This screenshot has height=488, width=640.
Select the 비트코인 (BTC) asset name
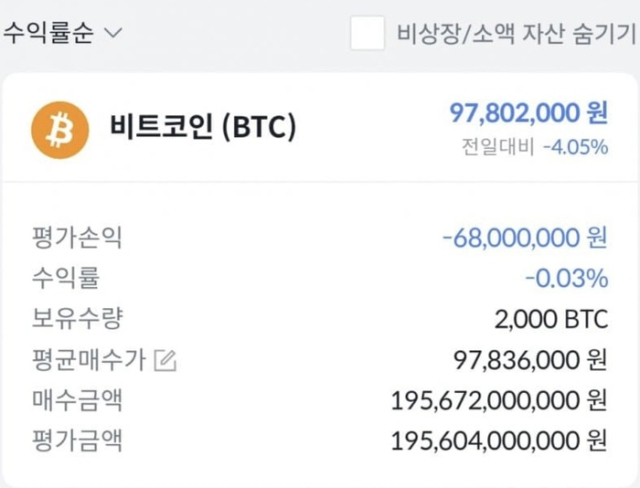pos(202,129)
